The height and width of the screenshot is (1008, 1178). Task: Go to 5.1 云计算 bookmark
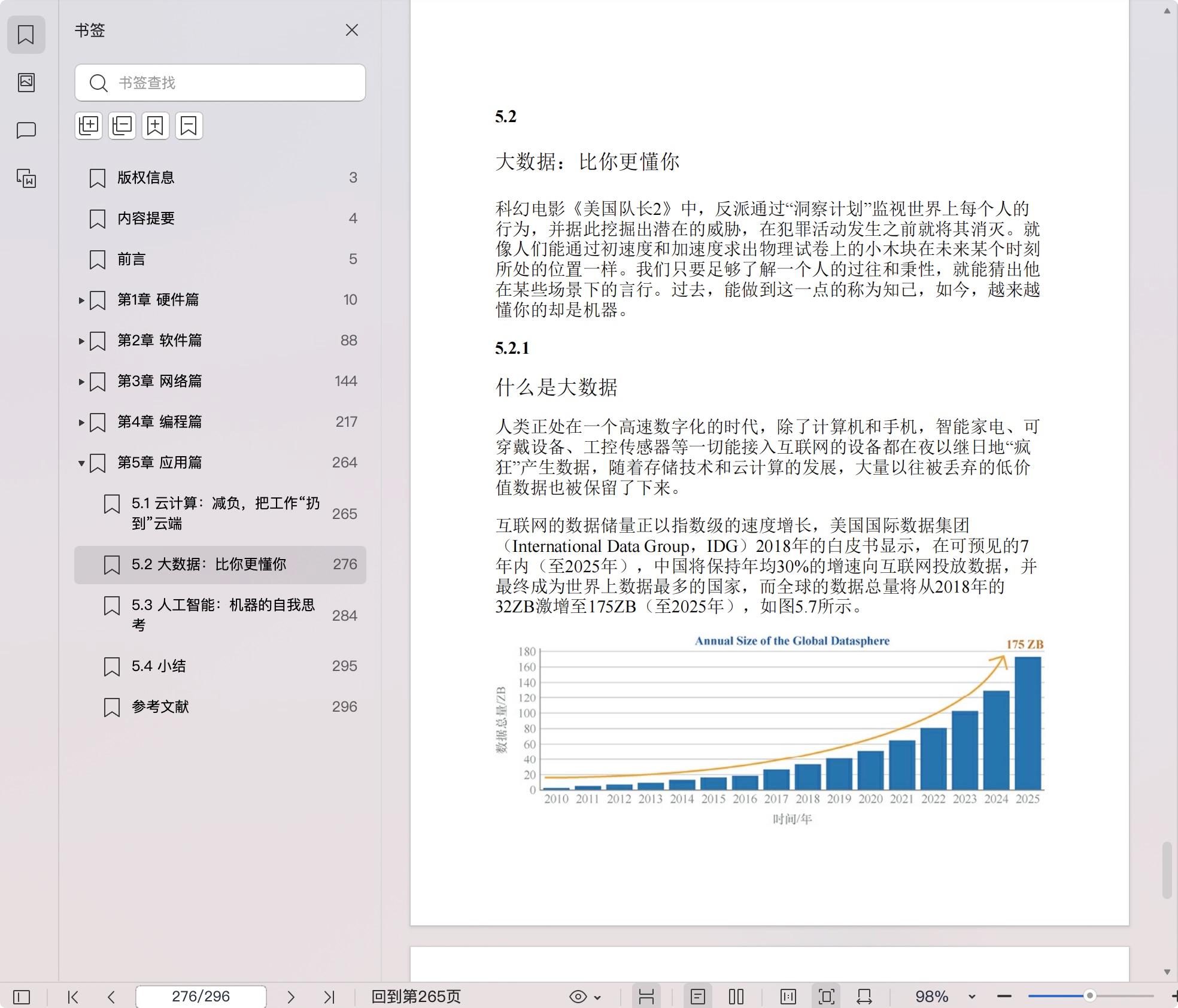click(220, 514)
